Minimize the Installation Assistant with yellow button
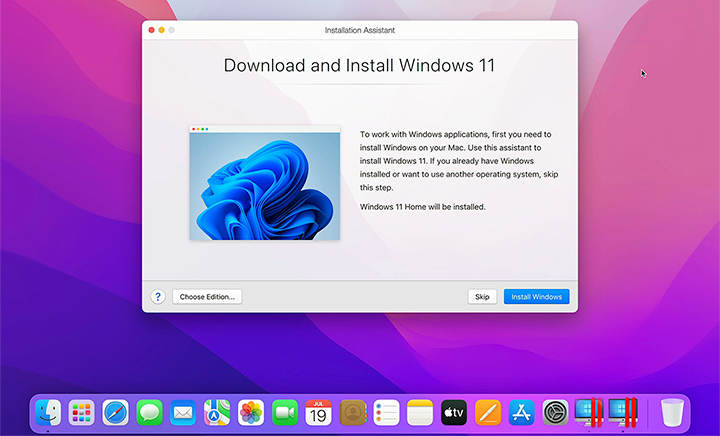The height and width of the screenshot is (436, 720). click(162, 30)
